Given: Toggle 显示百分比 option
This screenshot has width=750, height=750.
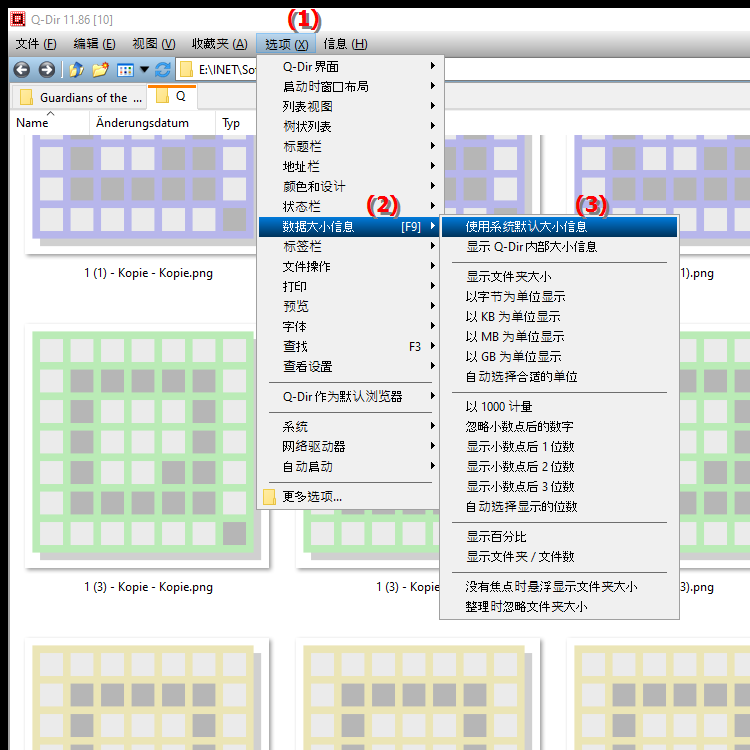Looking at the screenshot, I should click(x=559, y=537).
